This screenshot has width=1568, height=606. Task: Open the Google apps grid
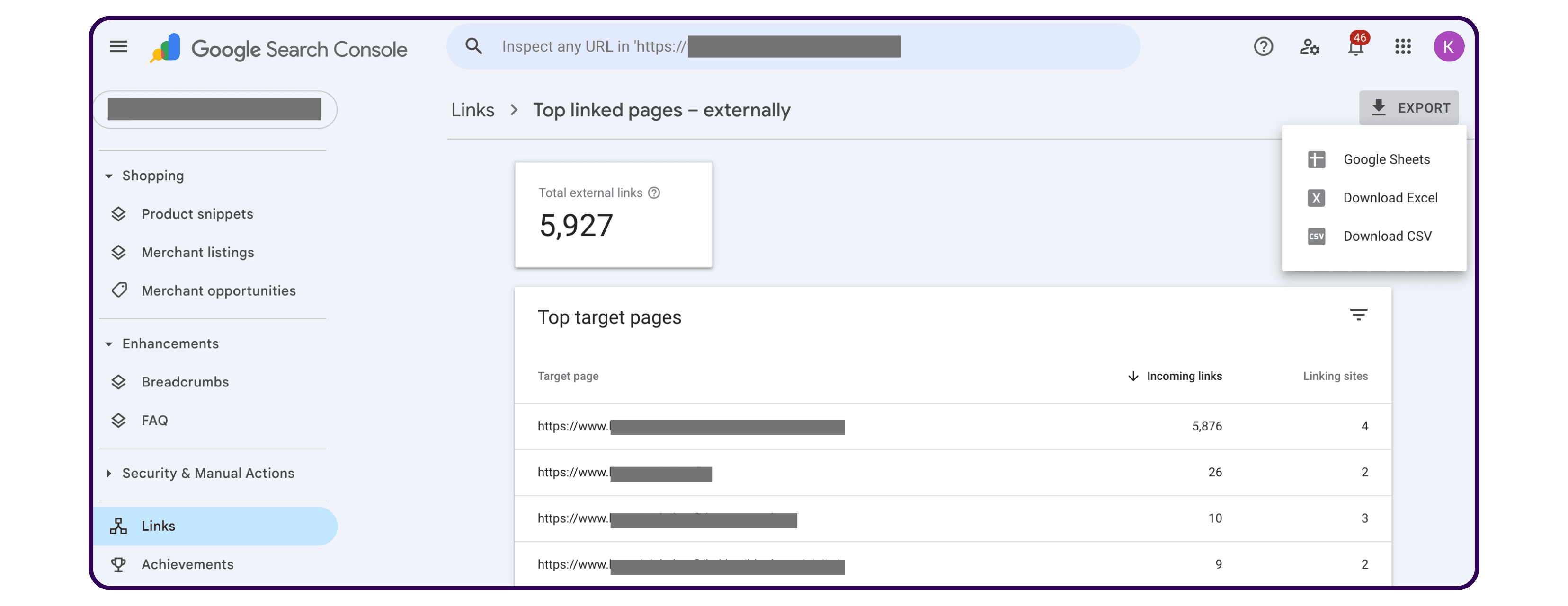point(1402,46)
